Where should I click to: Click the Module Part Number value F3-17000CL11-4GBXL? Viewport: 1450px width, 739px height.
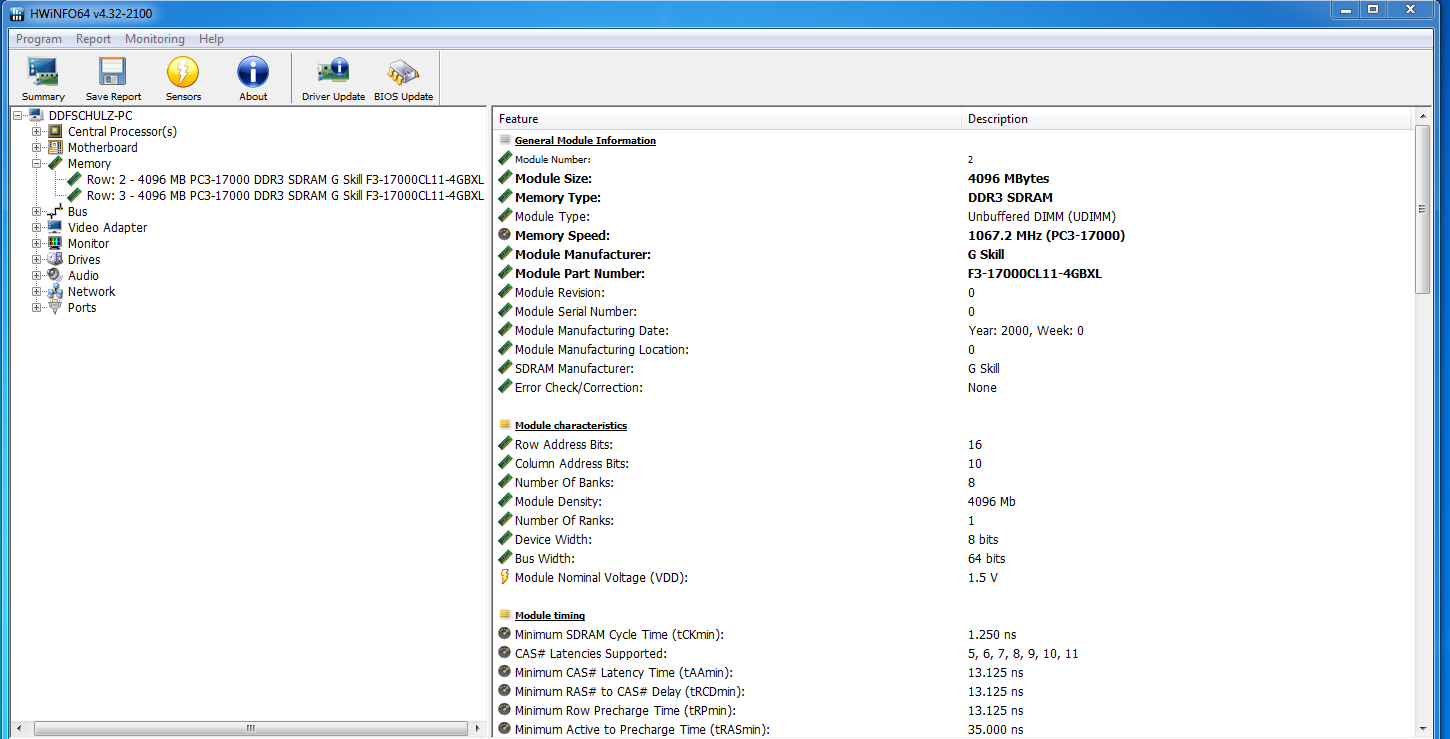pyautogui.click(x=1035, y=274)
